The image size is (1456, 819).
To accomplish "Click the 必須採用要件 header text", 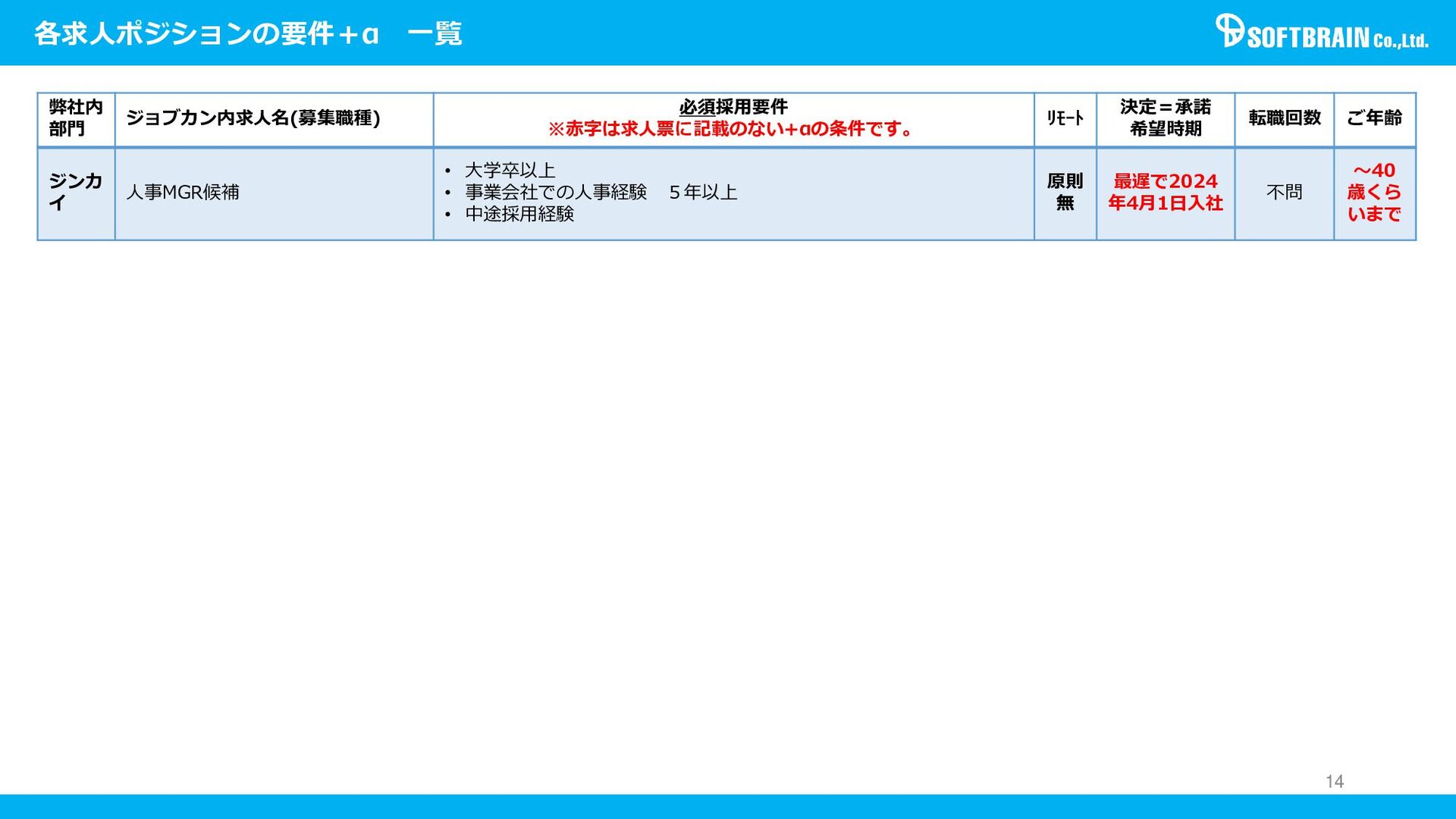I will (x=733, y=107).
